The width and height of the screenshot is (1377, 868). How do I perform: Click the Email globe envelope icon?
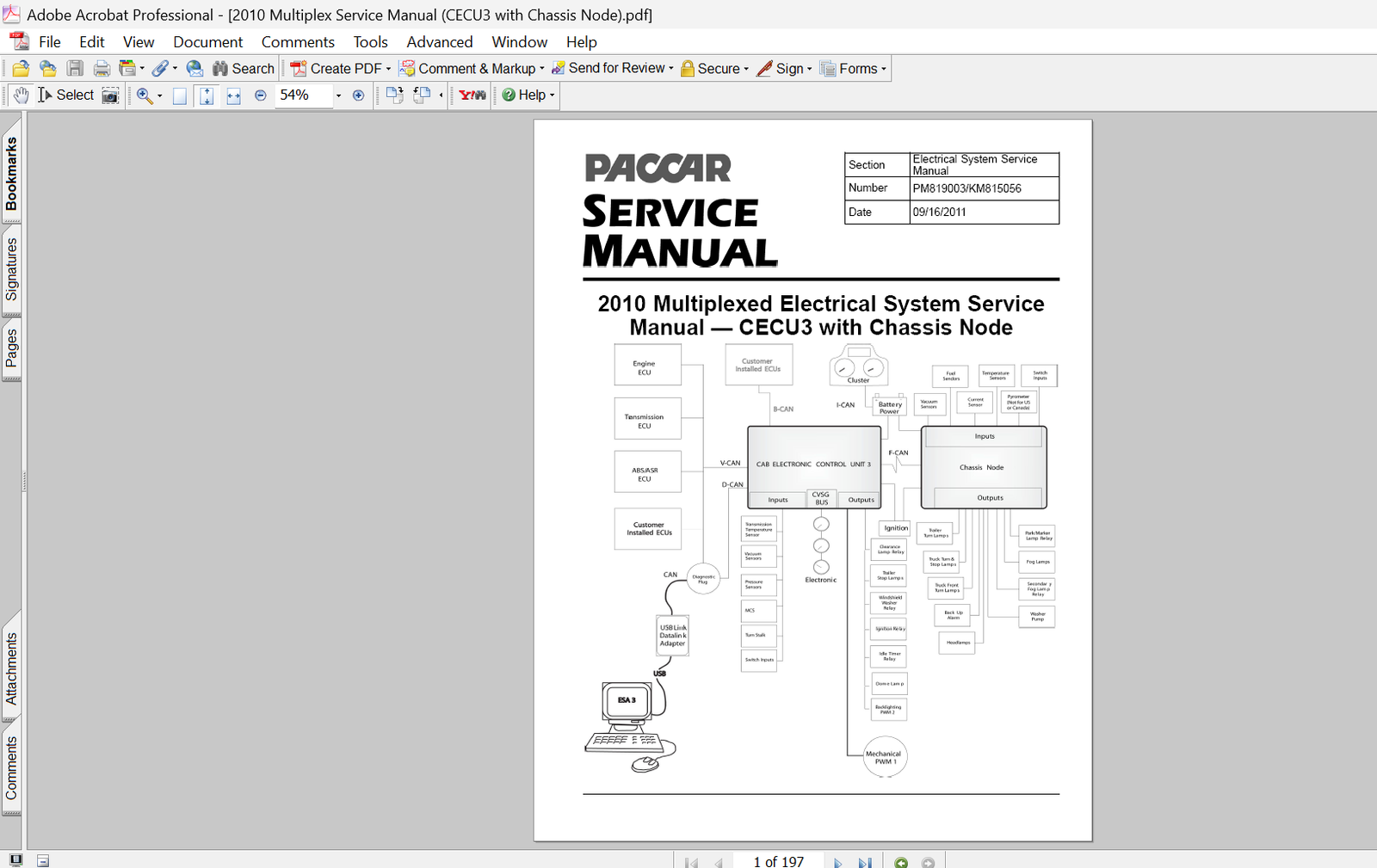195,69
